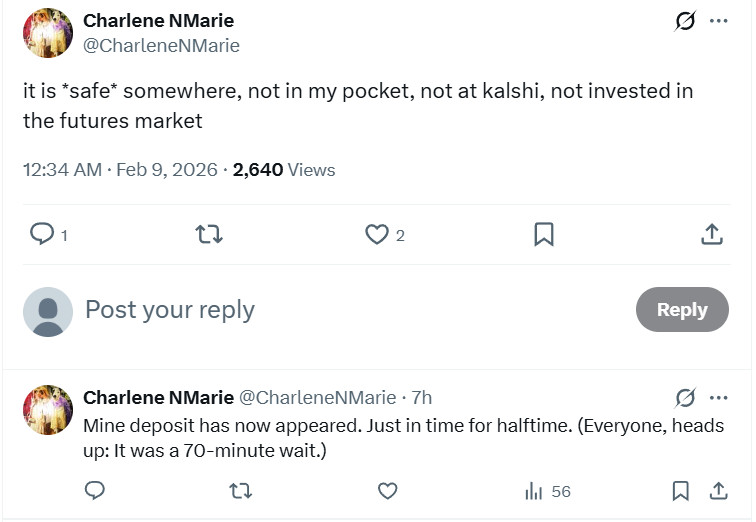The width and height of the screenshot is (756, 522).
Task: Click the Grok icon on main post
Action: (685, 21)
